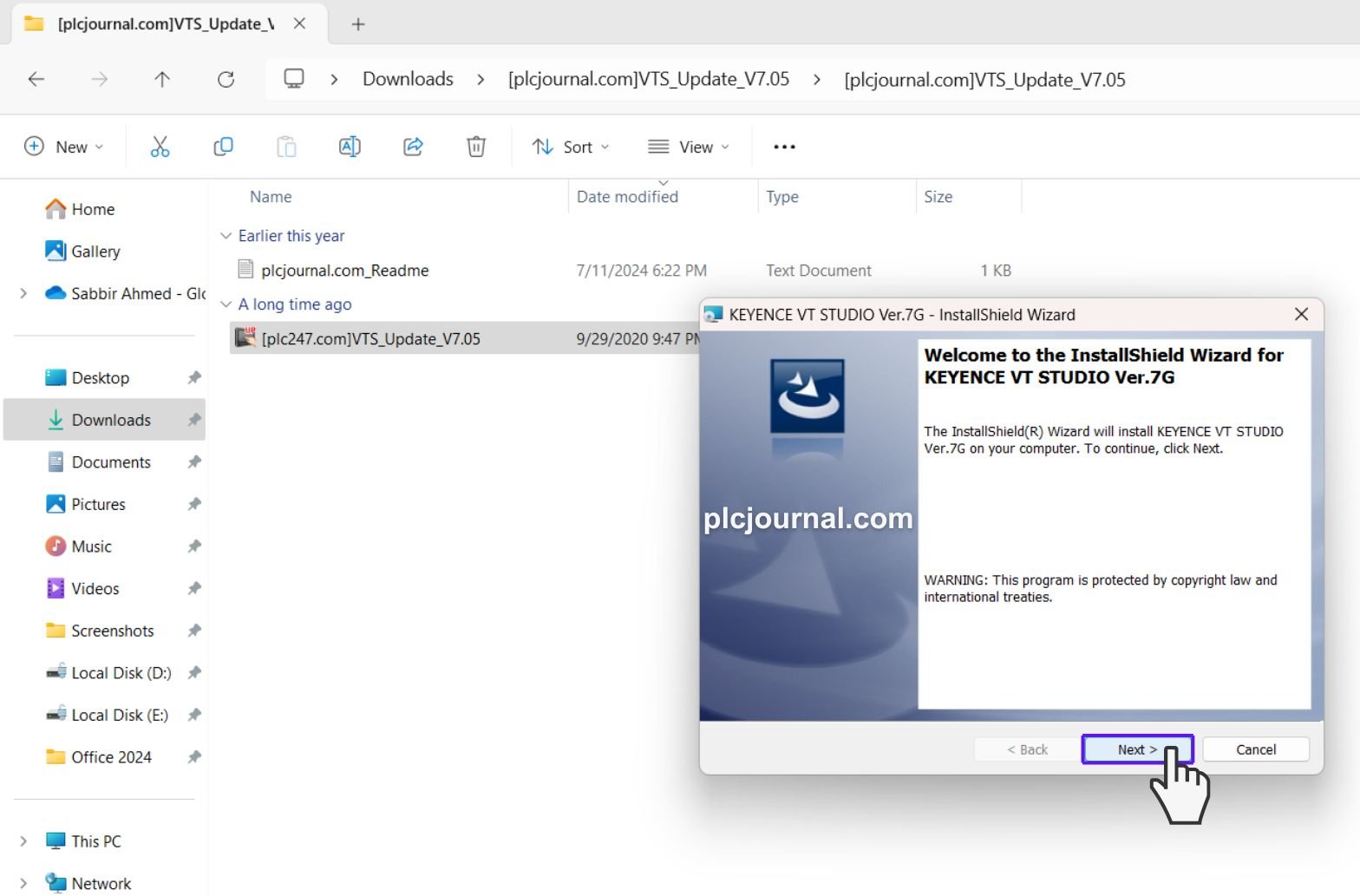The height and width of the screenshot is (896, 1360).
Task: Click the Rename icon in toolbar
Action: [350, 147]
